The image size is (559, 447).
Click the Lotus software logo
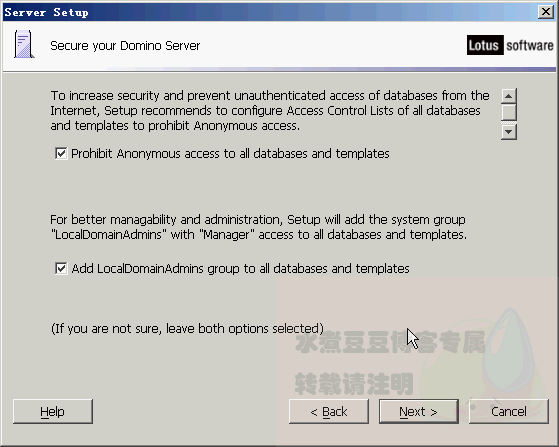coord(510,45)
